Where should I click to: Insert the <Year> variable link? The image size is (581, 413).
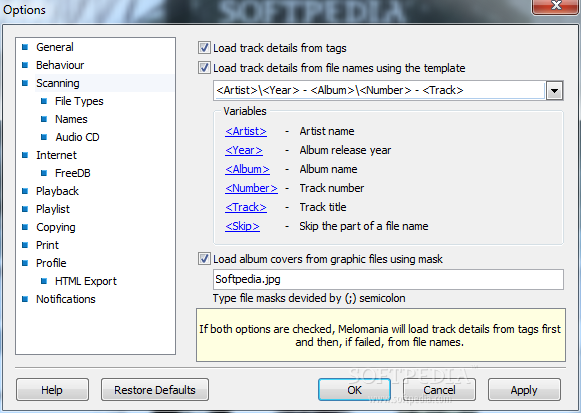point(244,150)
